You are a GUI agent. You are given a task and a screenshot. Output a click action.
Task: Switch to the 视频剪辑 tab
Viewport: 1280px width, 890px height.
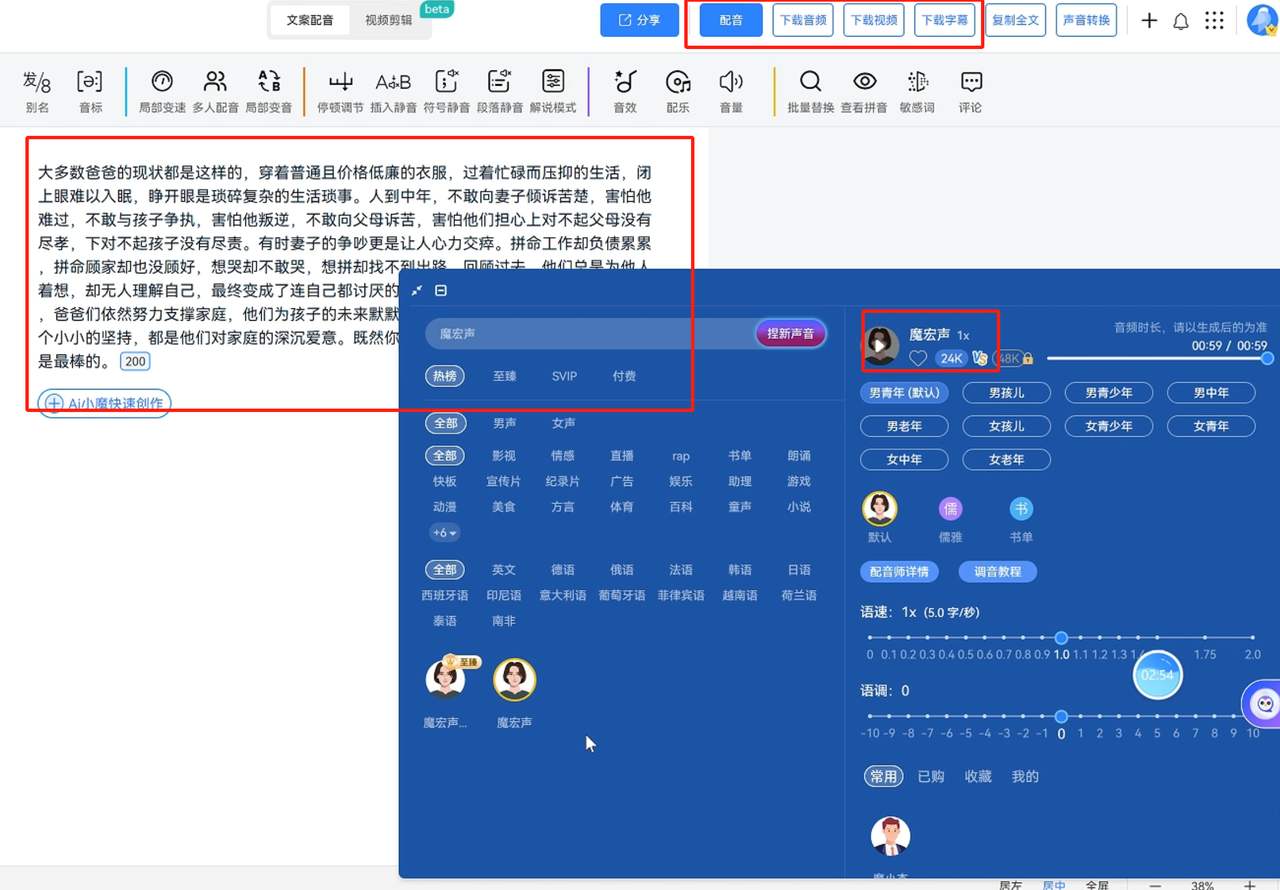pos(388,20)
